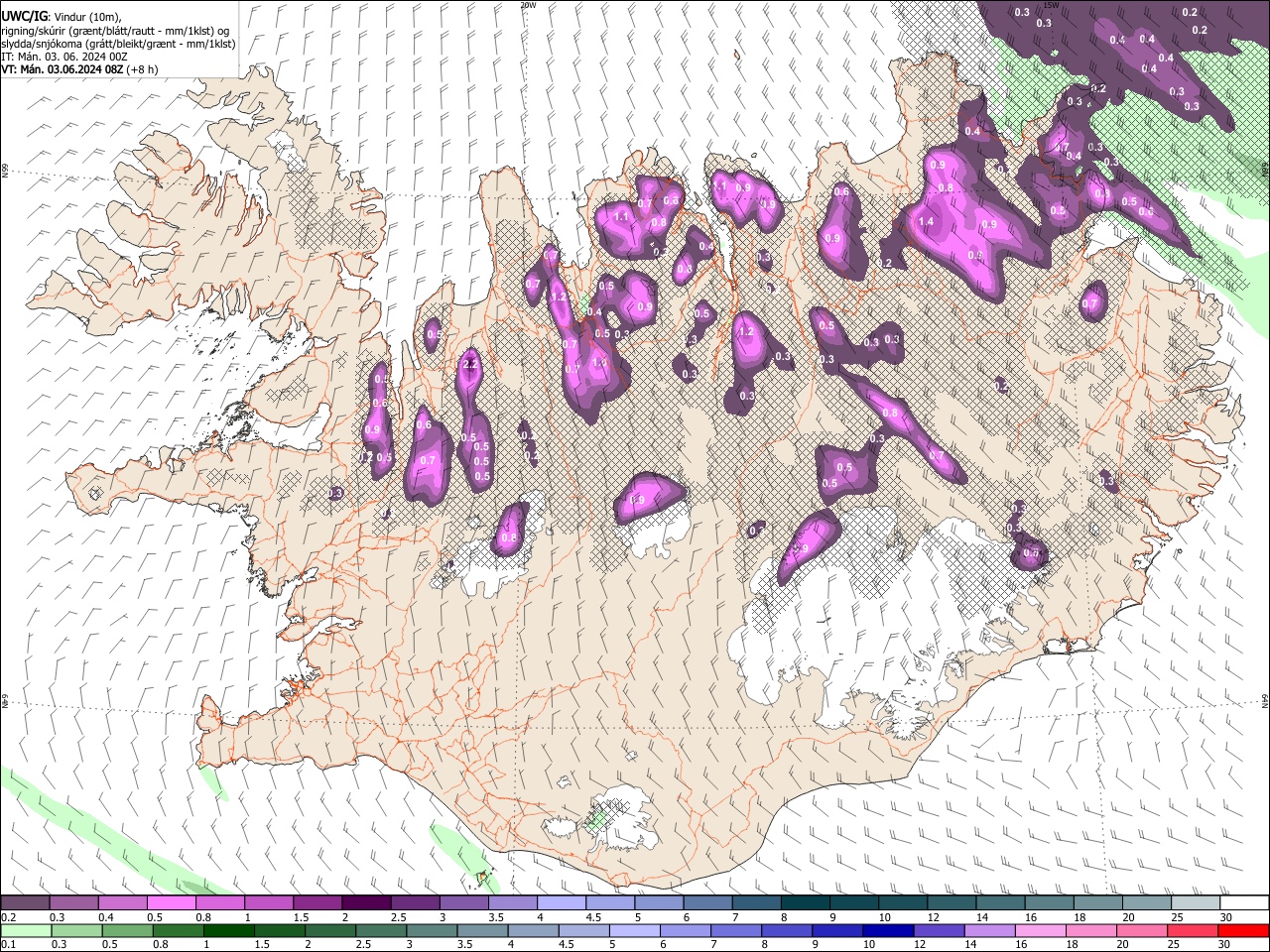1270x952 pixels.
Task: Click the upper legend swatch between 0.2 and 0.3
Action: coord(26,903)
